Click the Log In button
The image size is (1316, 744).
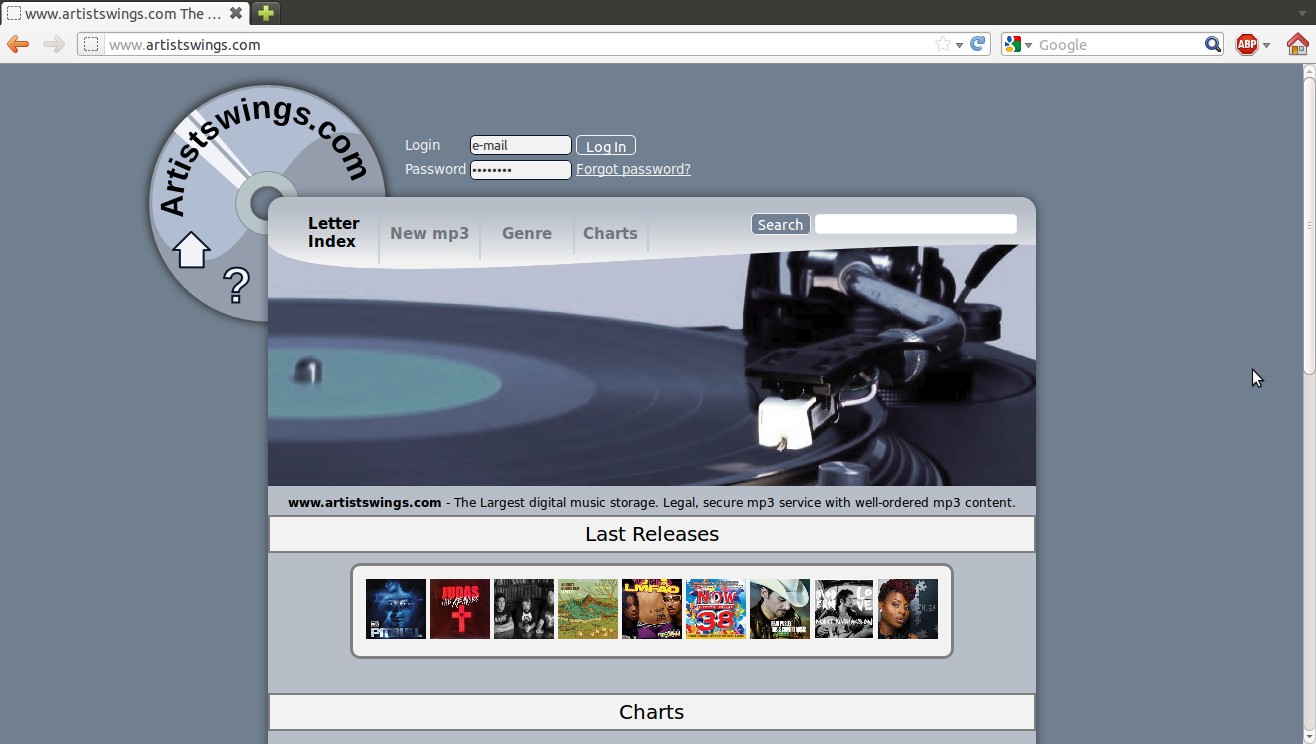(x=606, y=146)
